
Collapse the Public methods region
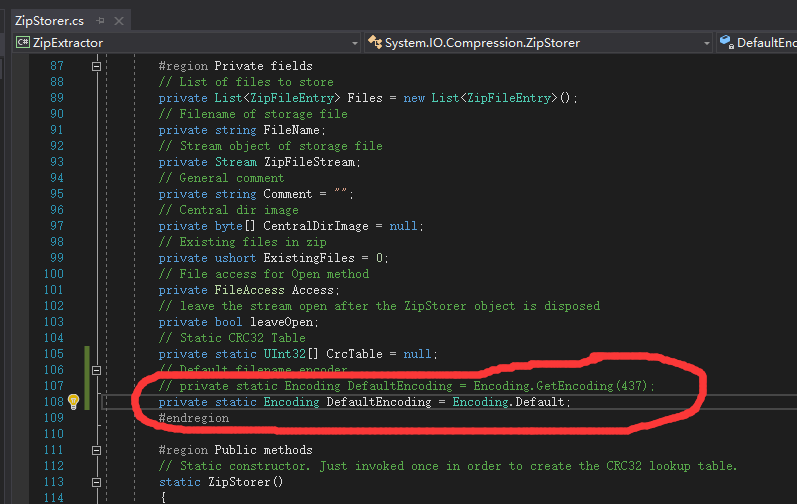(96, 450)
